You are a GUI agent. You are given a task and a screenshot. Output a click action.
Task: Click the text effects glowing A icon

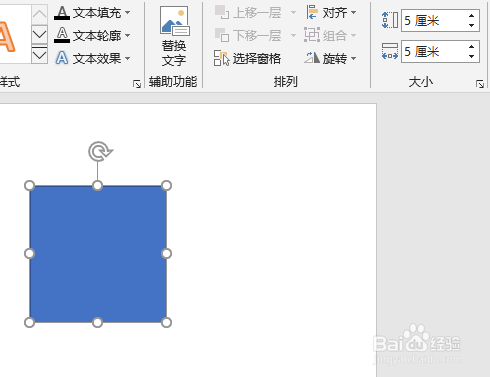(62, 58)
